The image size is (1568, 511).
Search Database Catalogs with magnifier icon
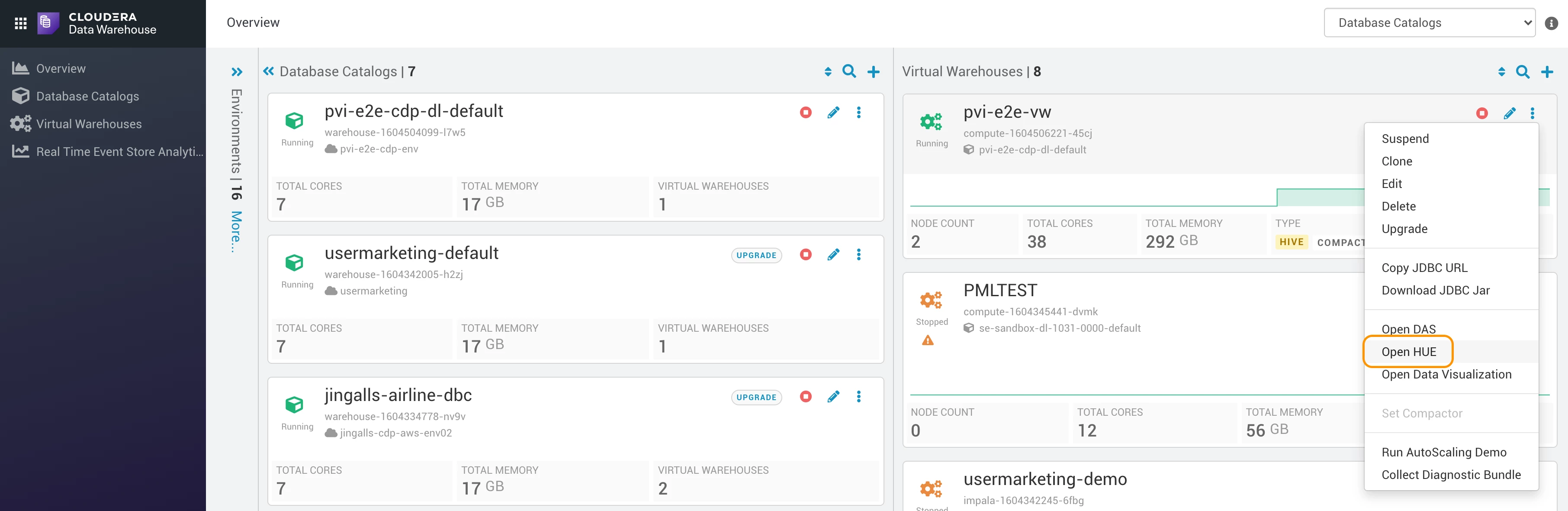[x=849, y=71]
